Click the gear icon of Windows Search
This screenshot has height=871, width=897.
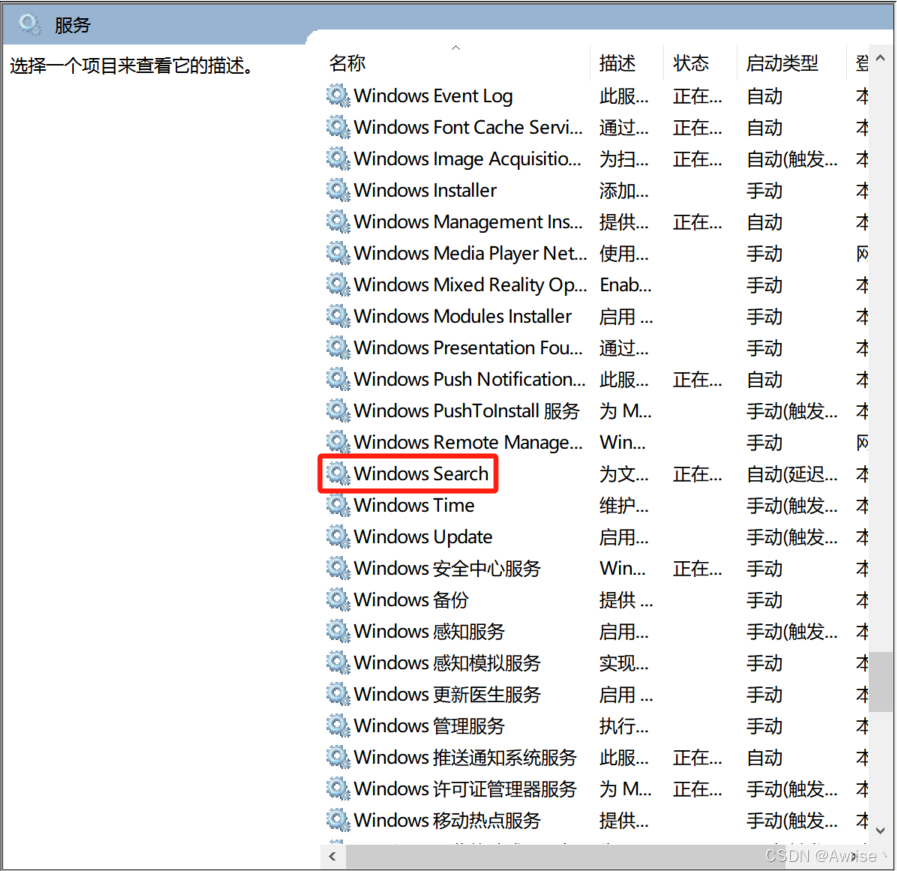coord(338,474)
